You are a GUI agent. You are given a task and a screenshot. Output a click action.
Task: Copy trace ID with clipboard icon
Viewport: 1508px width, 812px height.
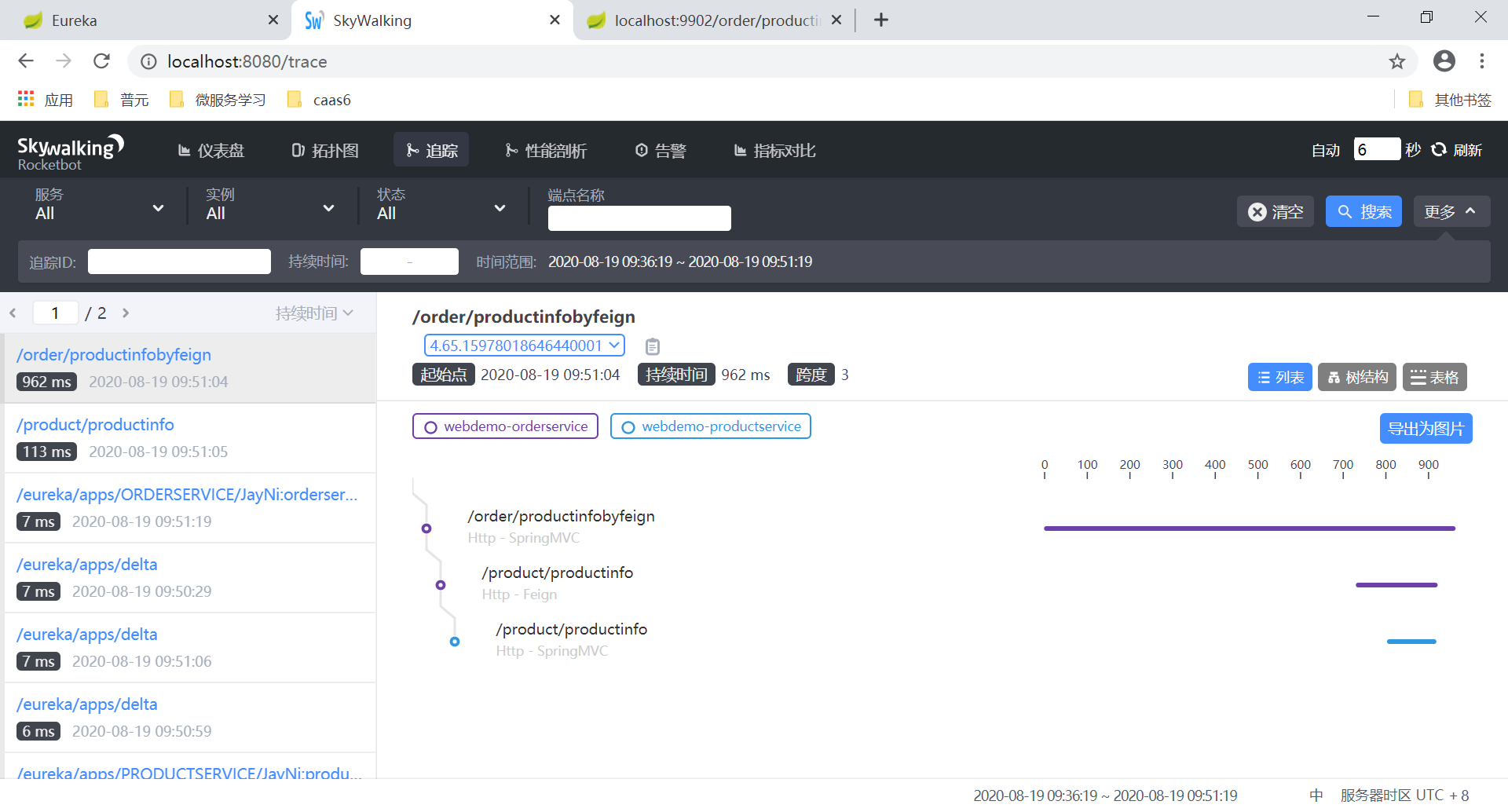click(x=652, y=346)
